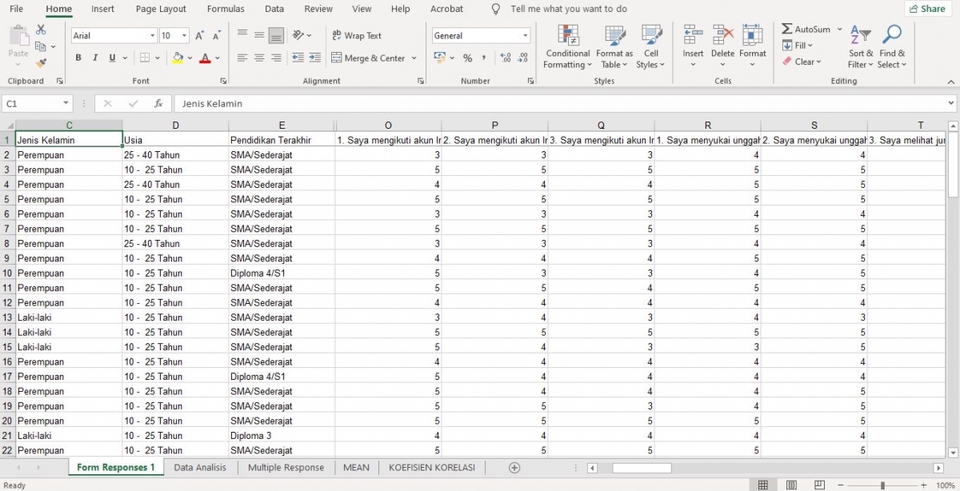Switch to KOEFISIEN KORELASI sheet
This screenshot has width=960, height=491.
pos(432,468)
